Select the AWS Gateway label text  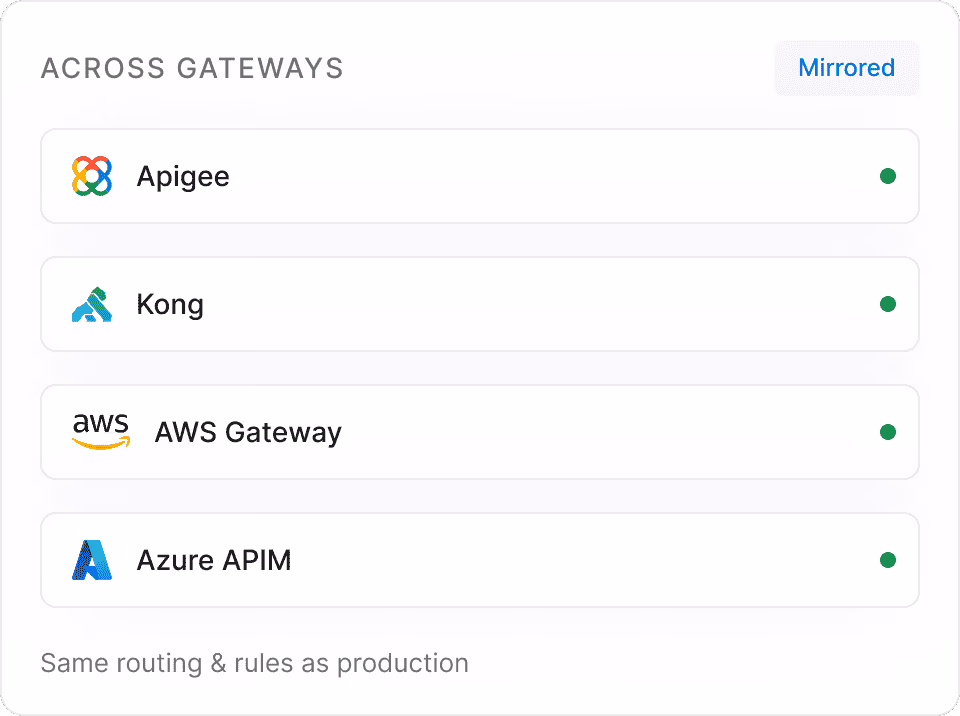pyautogui.click(x=248, y=432)
